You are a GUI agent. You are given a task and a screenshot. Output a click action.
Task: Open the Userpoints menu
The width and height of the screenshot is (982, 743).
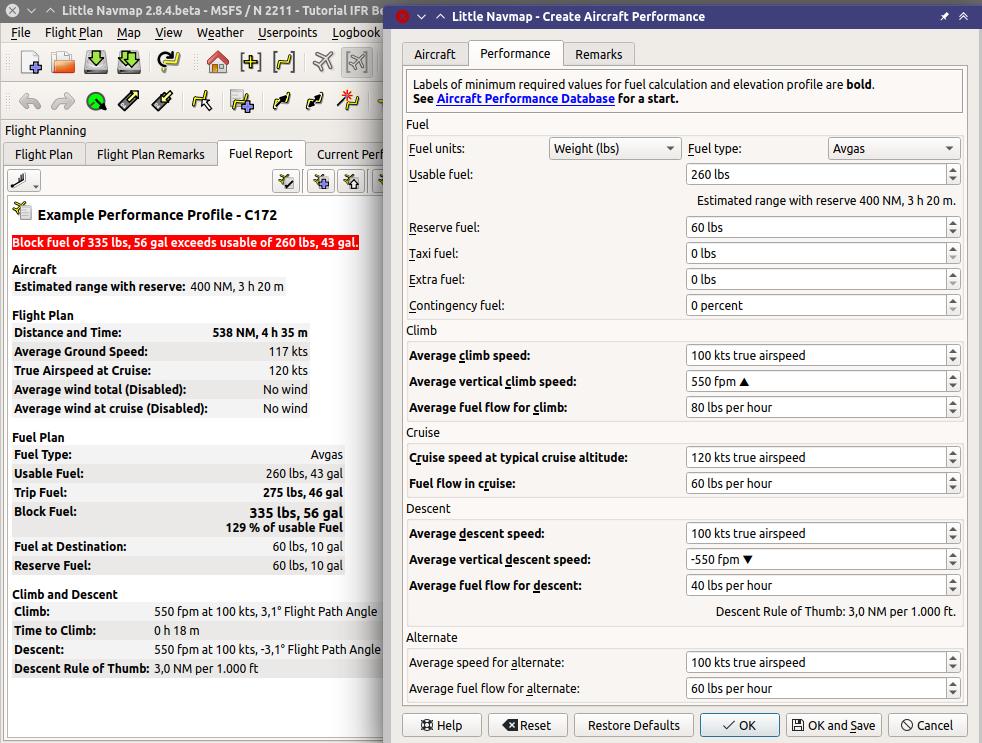click(x=287, y=33)
